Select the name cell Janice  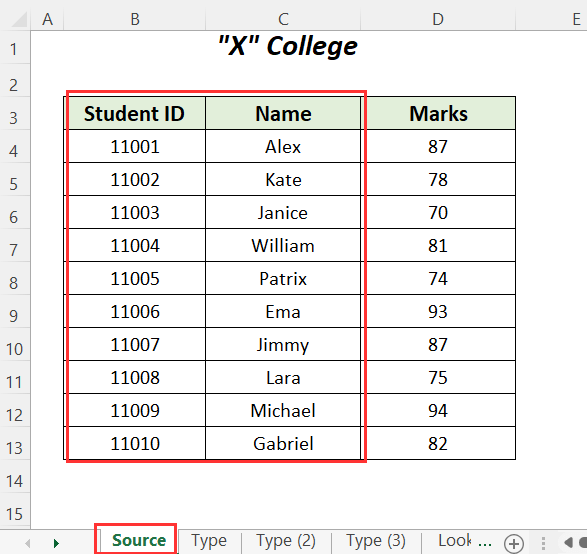(283, 212)
